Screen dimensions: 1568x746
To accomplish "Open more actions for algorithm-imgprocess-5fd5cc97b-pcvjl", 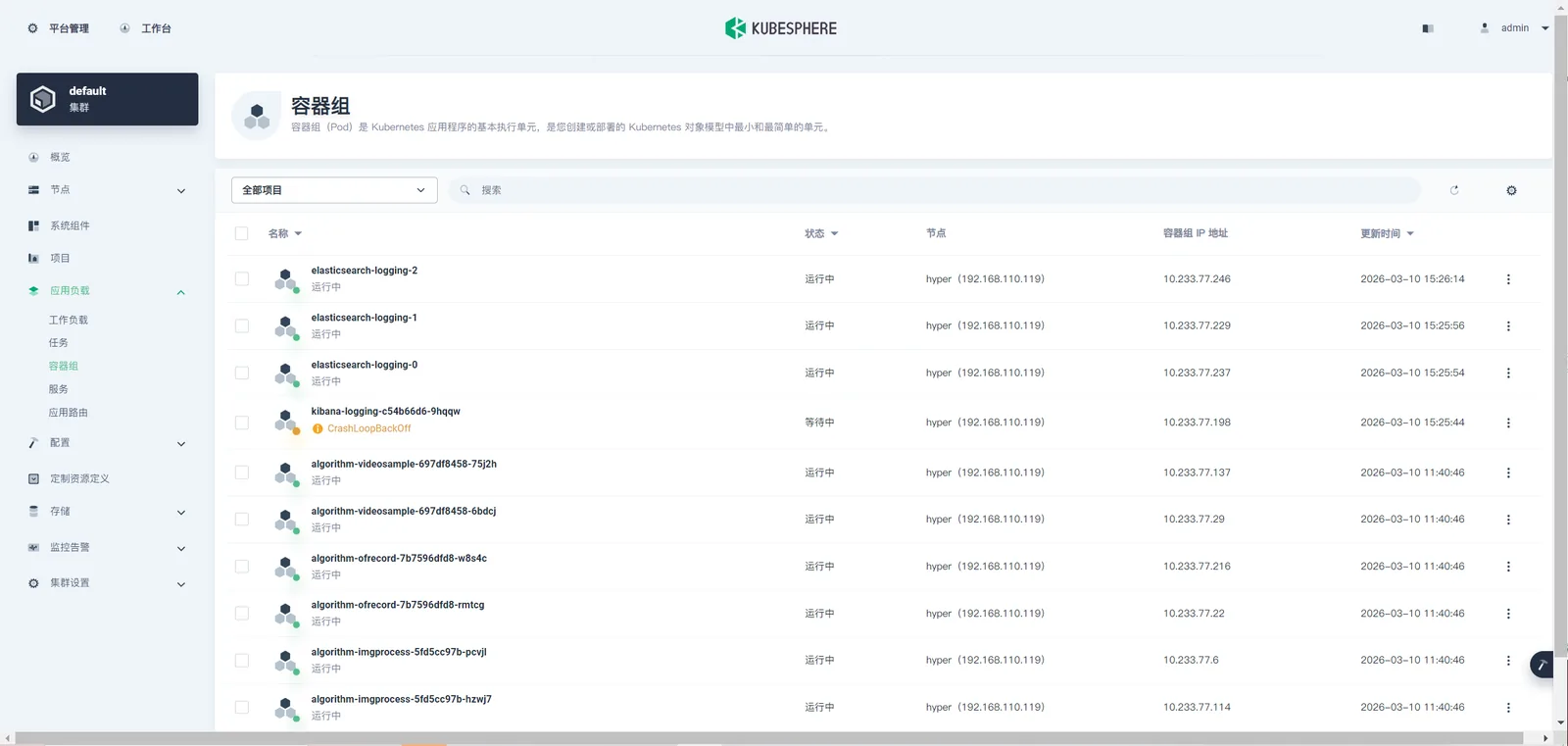I will pos(1508,661).
